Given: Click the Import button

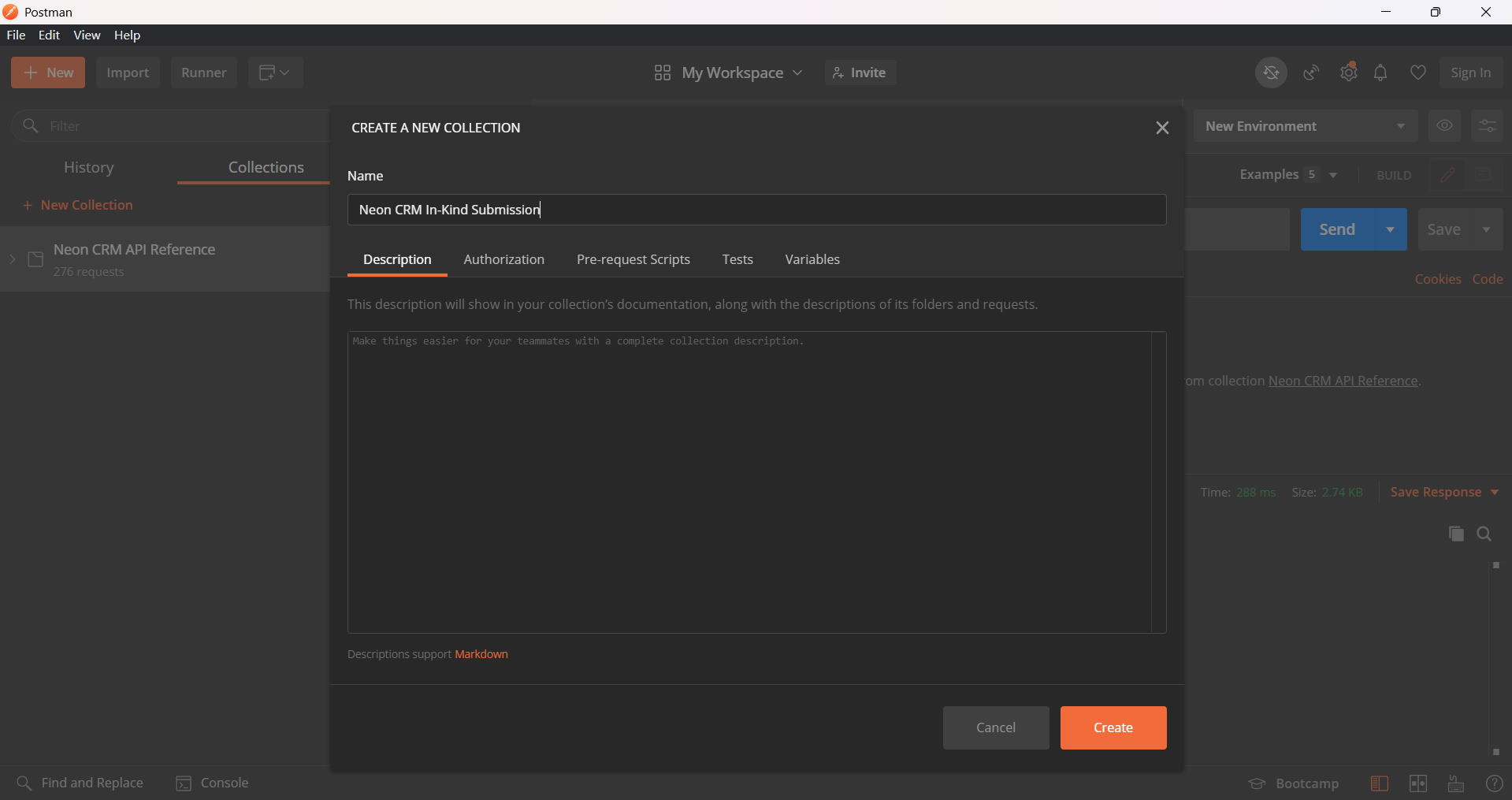Looking at the screenshot, I should 128,73.
